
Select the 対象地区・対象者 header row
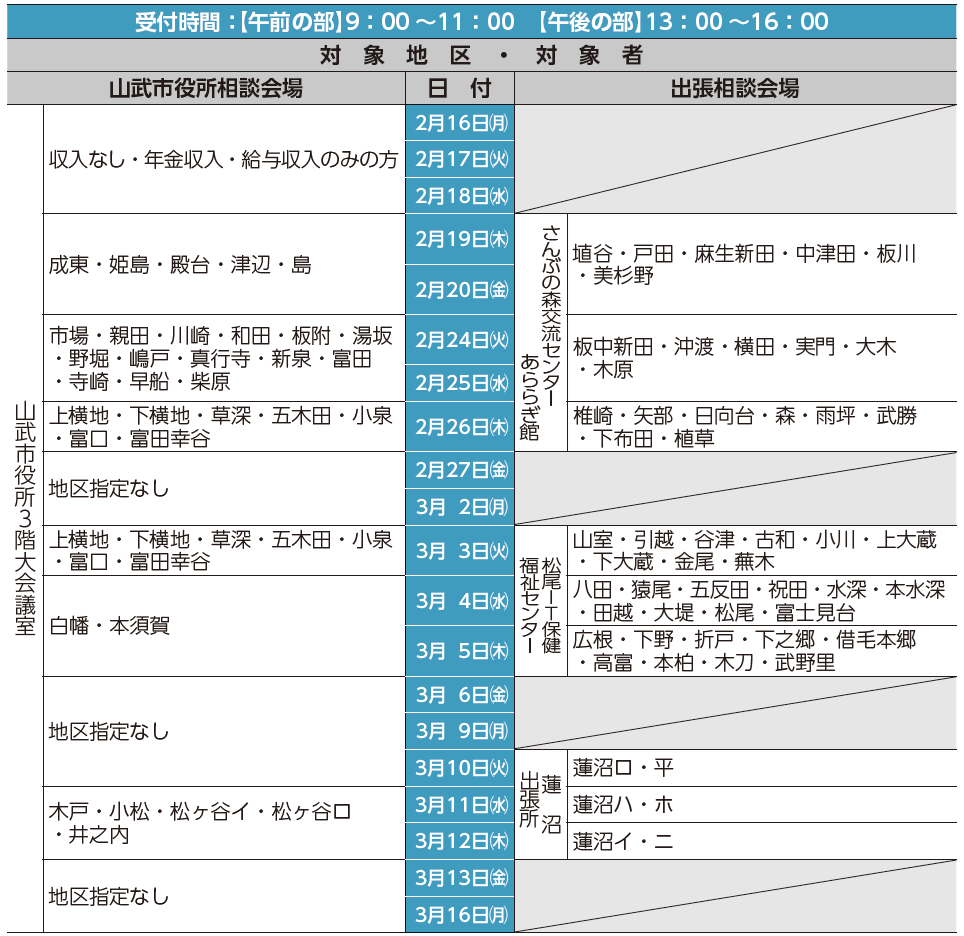(482, 54)
